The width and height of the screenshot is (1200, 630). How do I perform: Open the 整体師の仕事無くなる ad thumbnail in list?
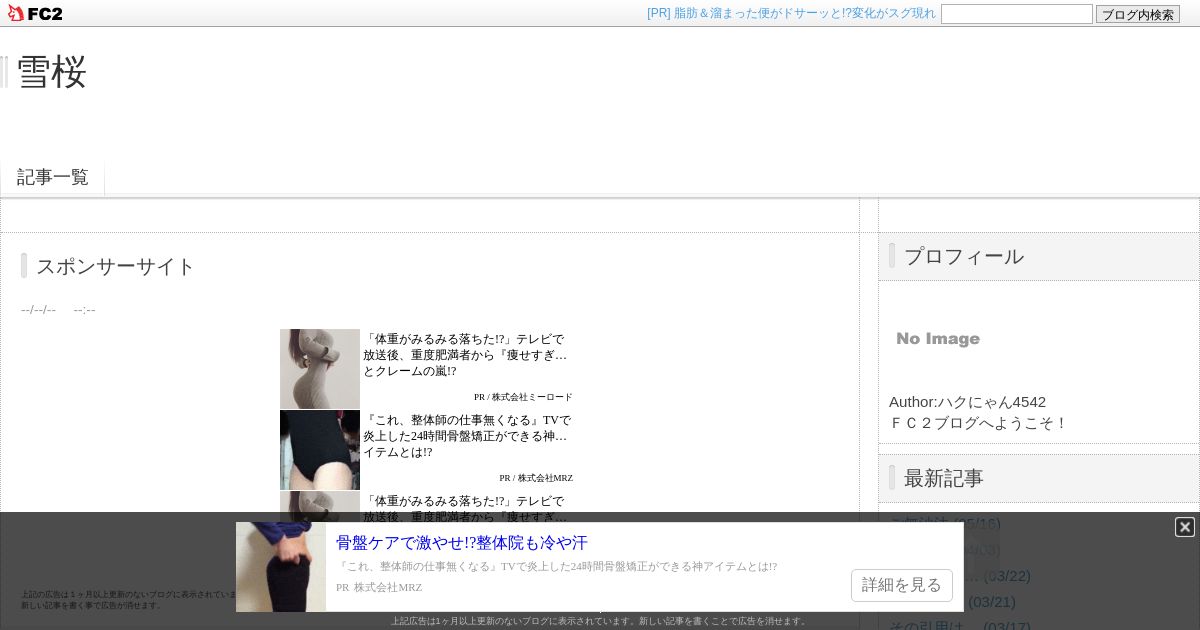coord(320,450)
